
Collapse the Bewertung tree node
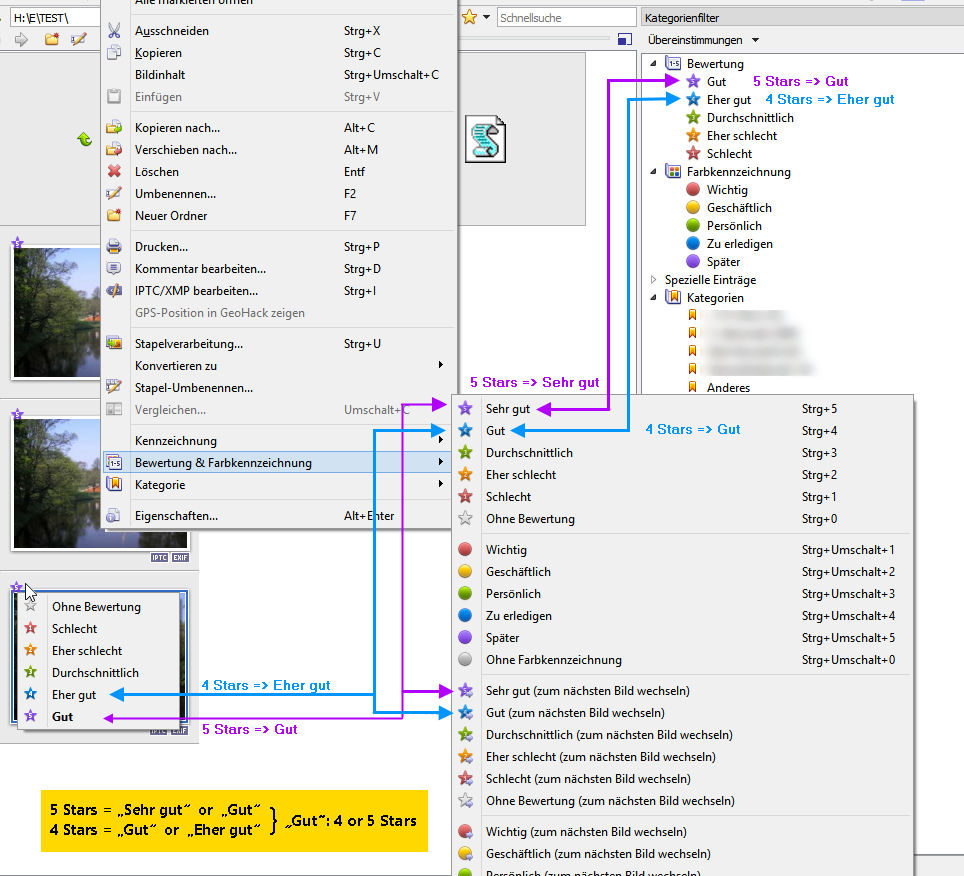pyautogui.click(x=654, y=63)
